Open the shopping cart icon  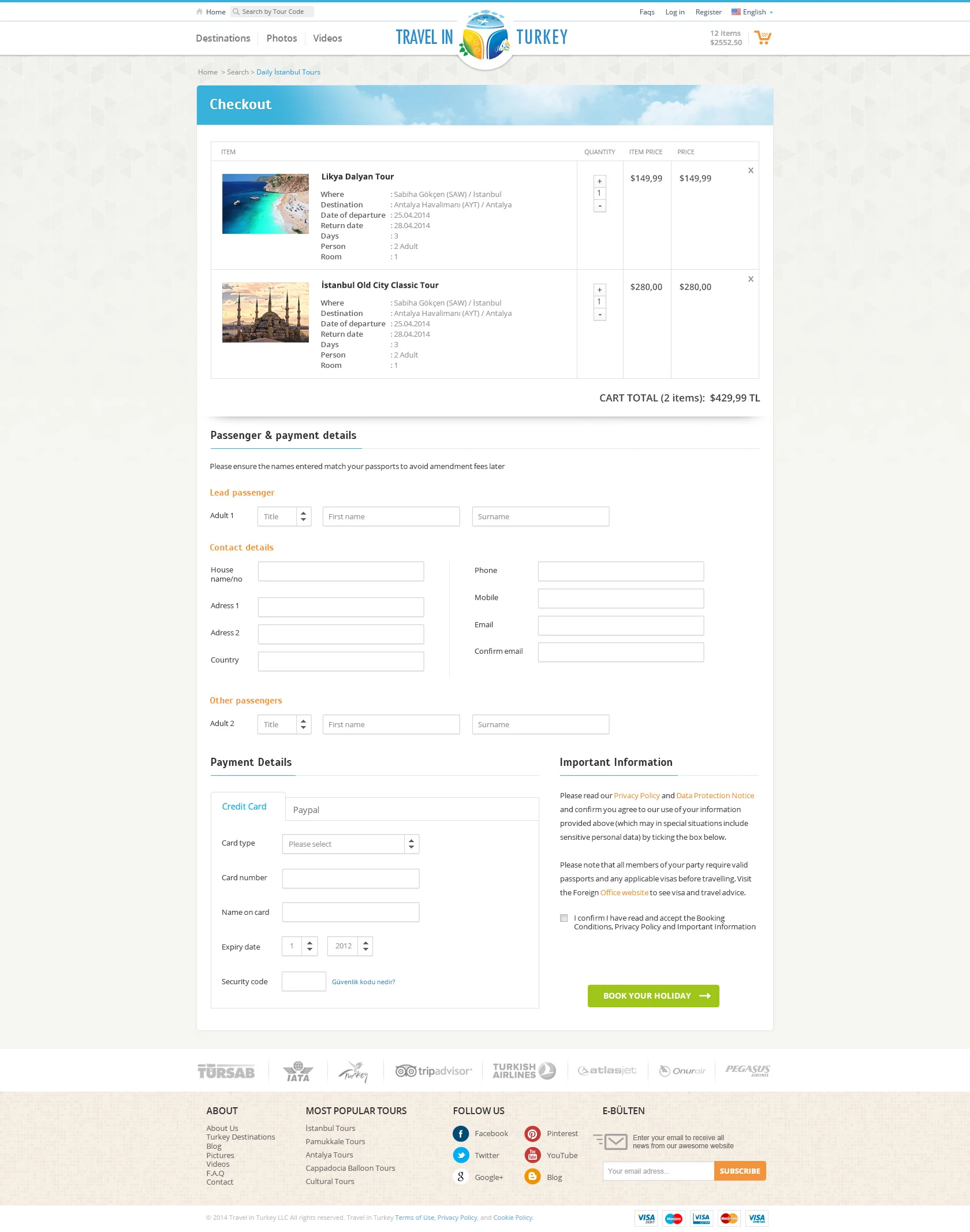coord(763,38)
